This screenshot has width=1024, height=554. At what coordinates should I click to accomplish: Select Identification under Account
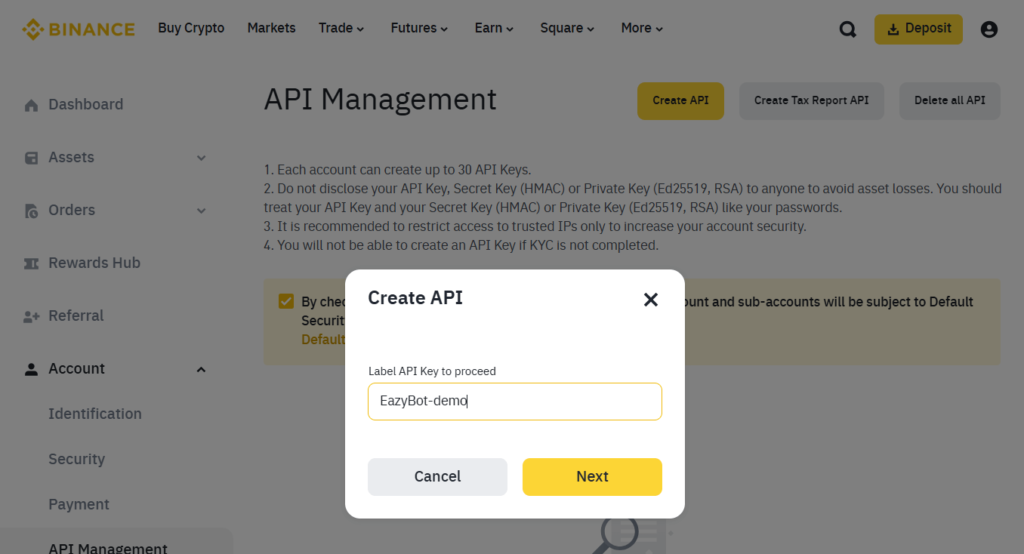click(x=95, y=414)
